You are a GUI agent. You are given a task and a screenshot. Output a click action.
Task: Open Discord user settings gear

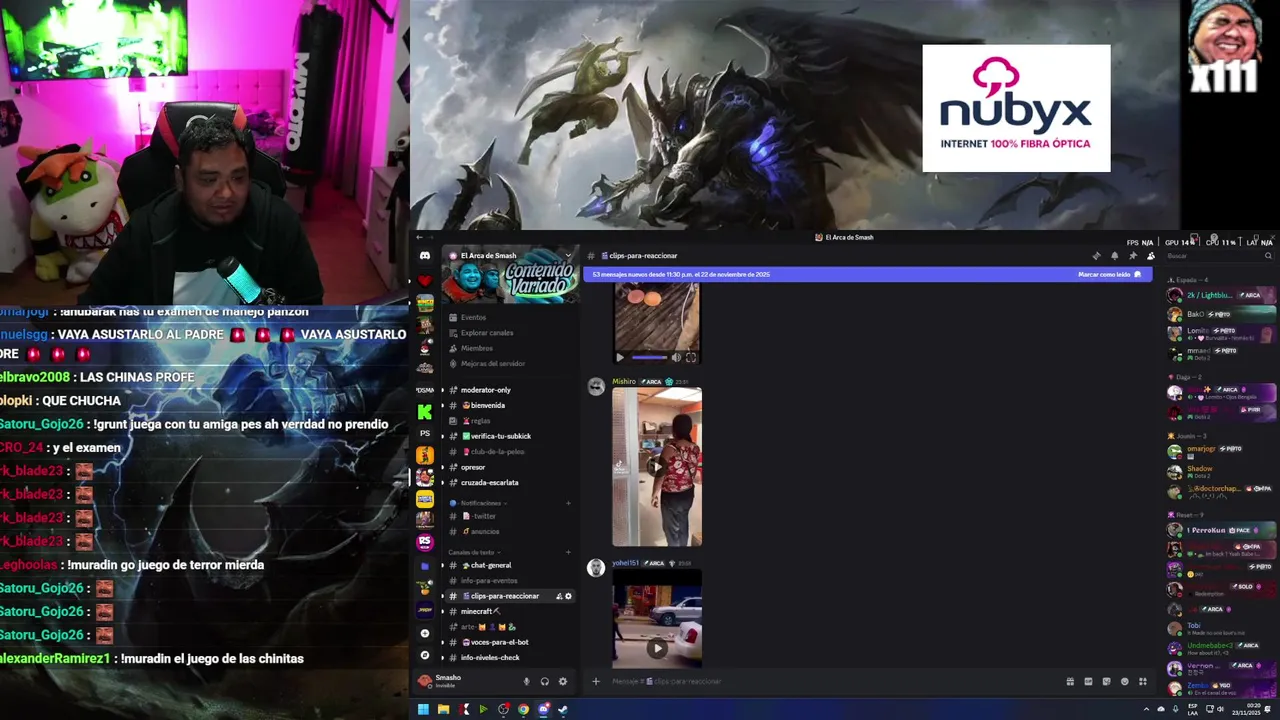562,681
